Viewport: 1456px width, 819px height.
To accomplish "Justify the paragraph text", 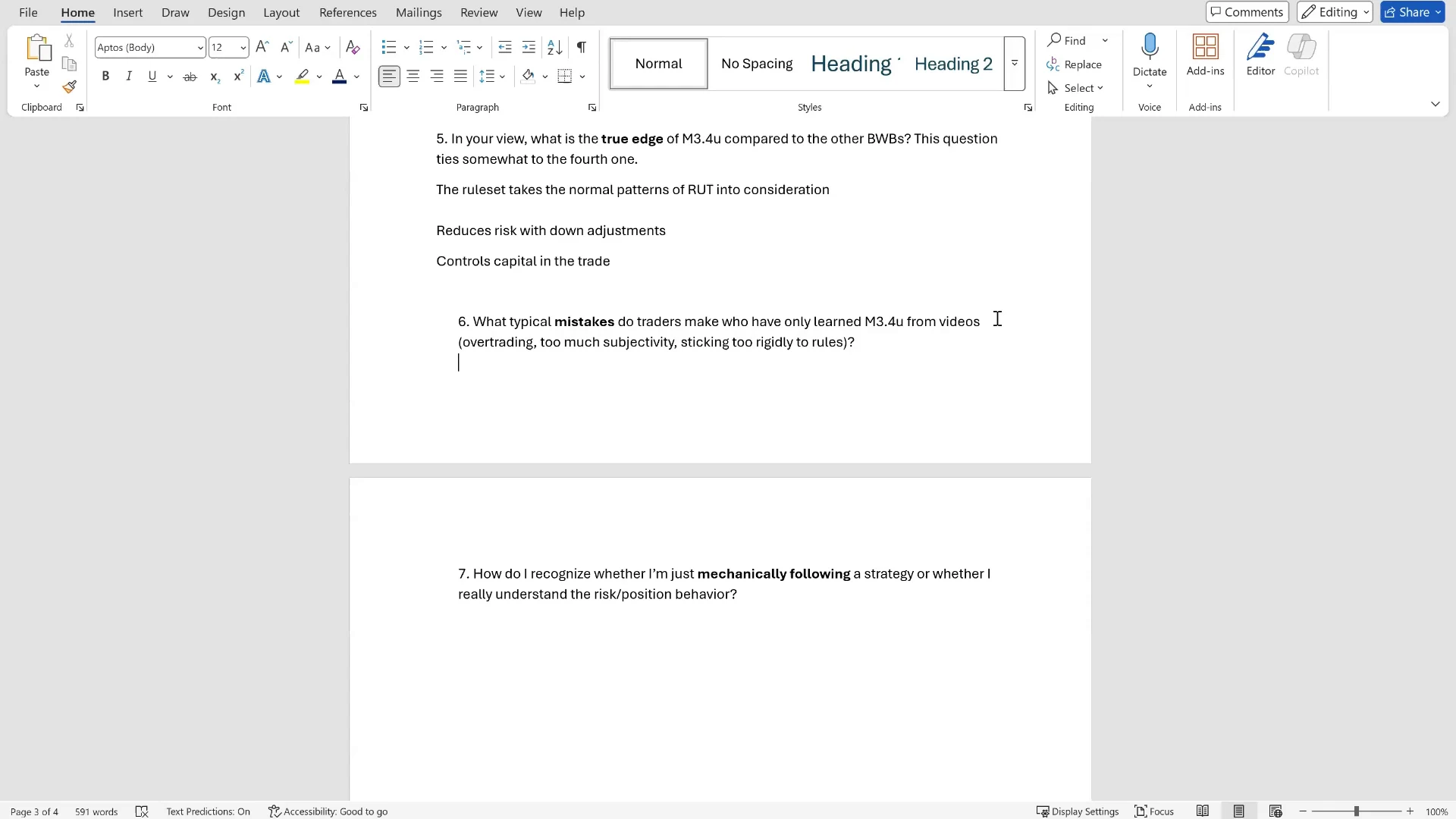I will pyautogui.click(x=460, y=77).
